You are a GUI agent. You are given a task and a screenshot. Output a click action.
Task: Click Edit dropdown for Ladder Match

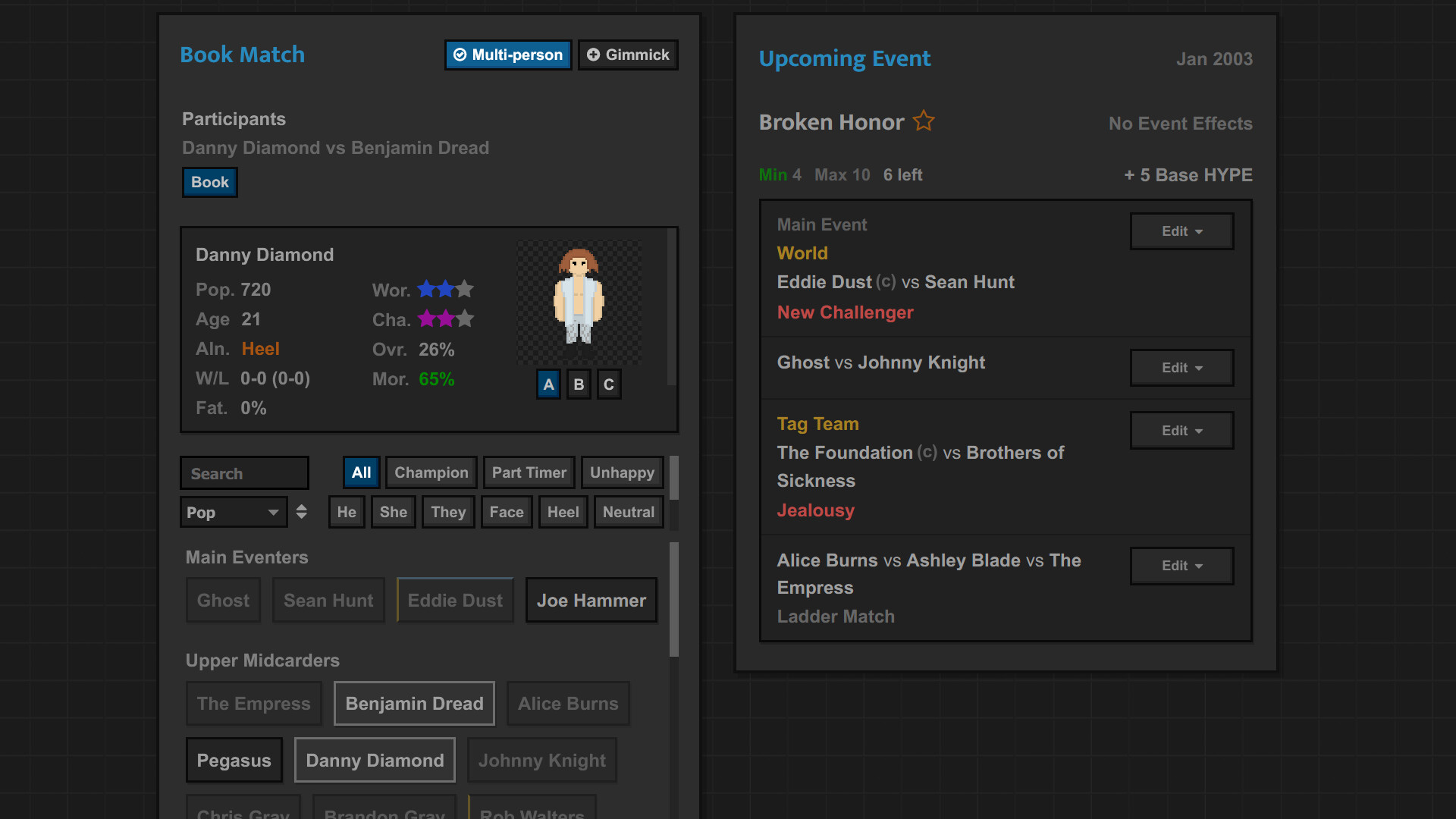tap(1182, 564)
